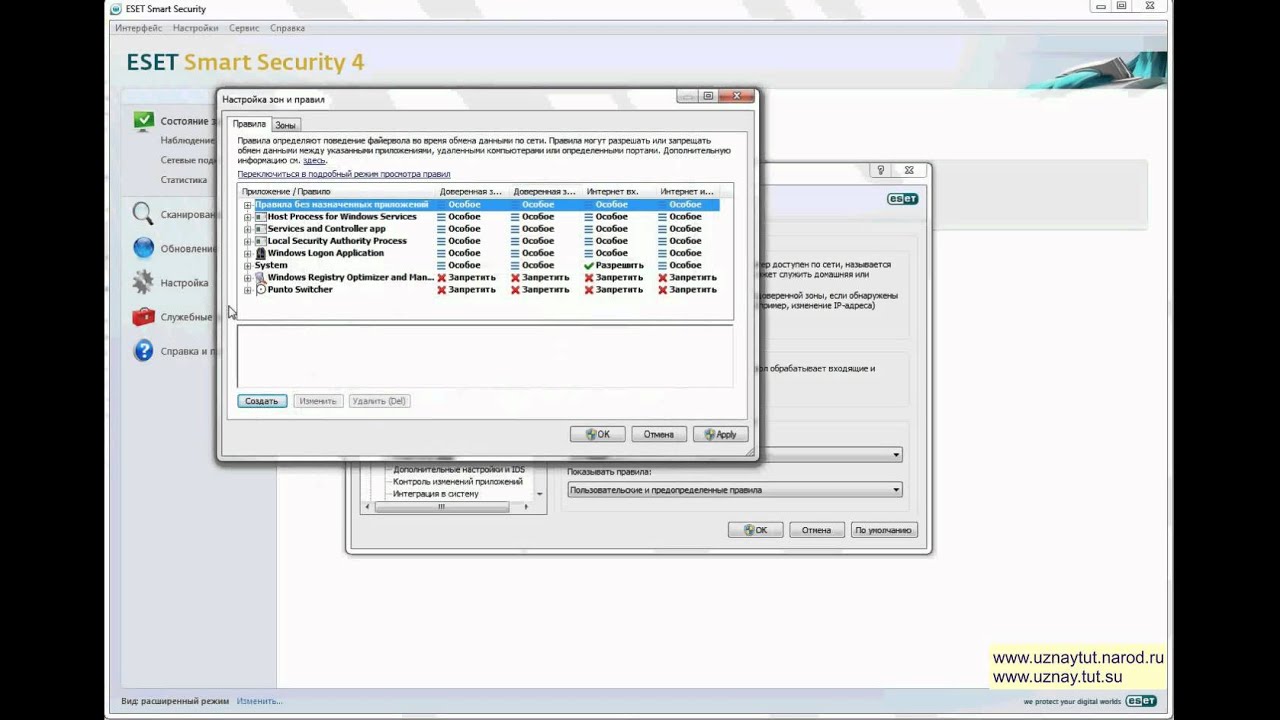Click the Интернет вх. column header
The width and height of the screenshot is (1280, 720).
[621, 191]
